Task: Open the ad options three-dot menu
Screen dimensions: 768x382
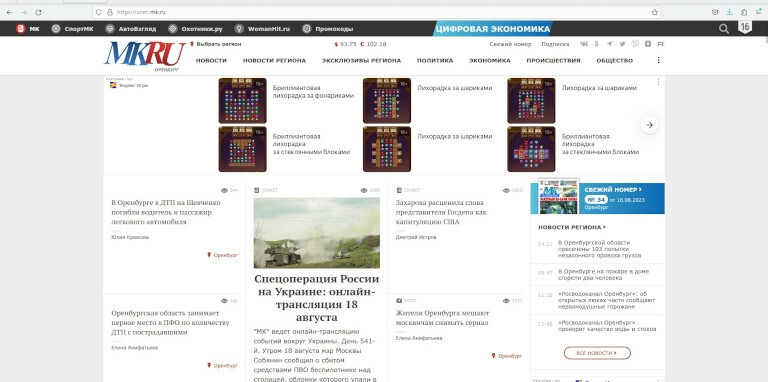Action: click(658, 82)
